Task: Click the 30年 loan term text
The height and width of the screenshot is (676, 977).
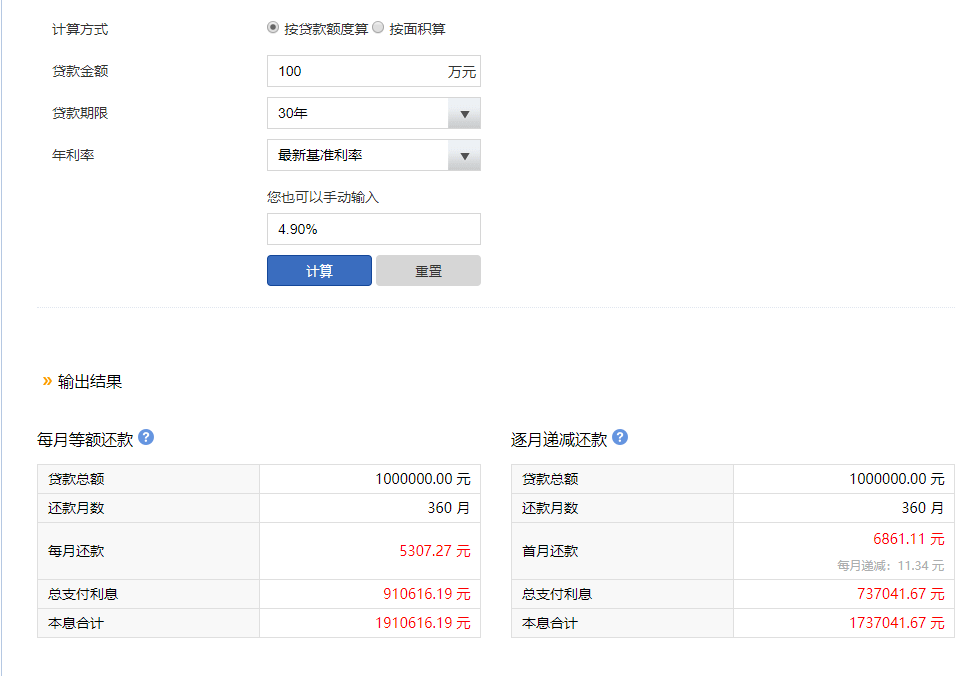Action: click(293, 113)
